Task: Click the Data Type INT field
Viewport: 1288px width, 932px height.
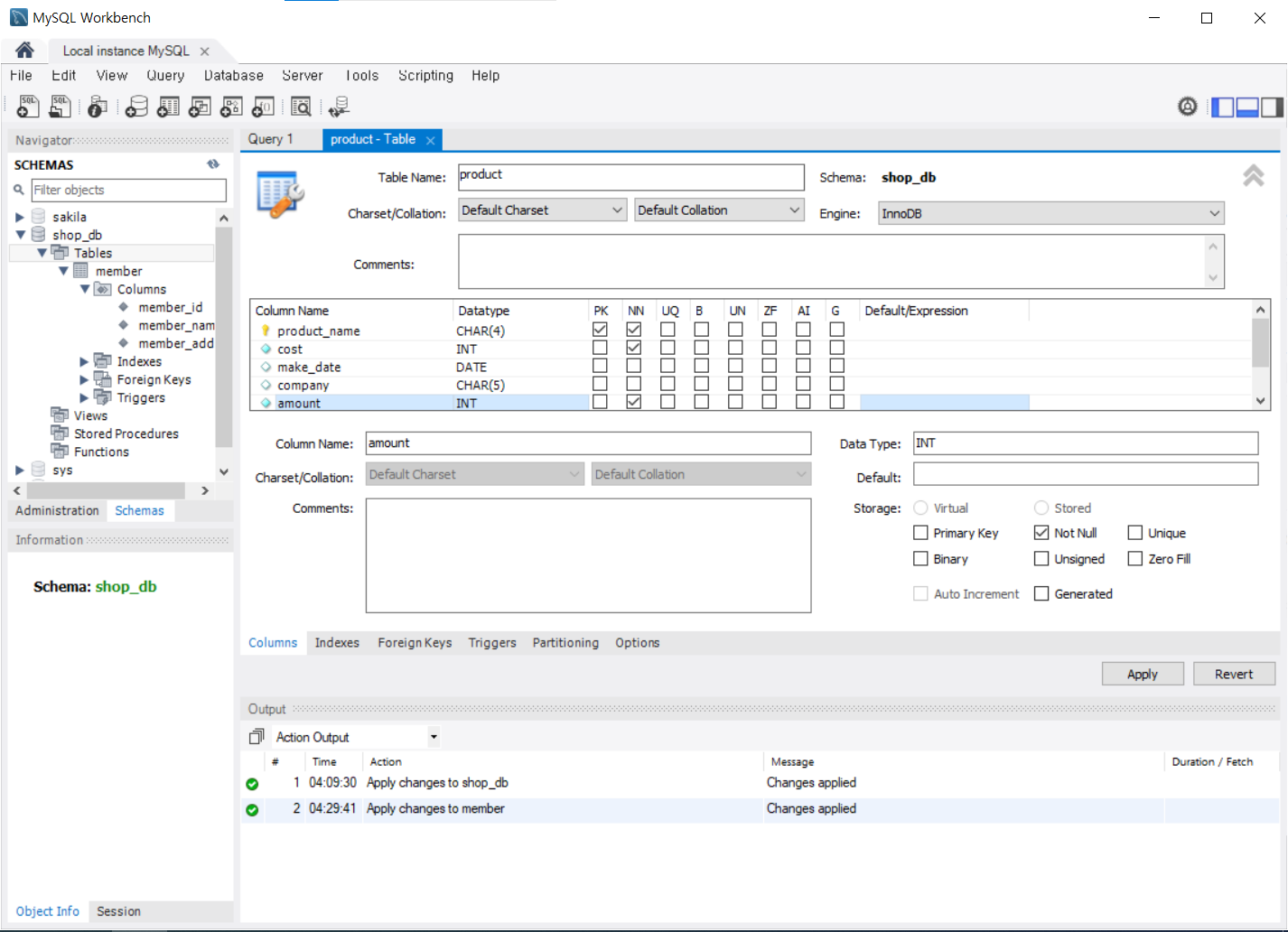Action: 1086,443
